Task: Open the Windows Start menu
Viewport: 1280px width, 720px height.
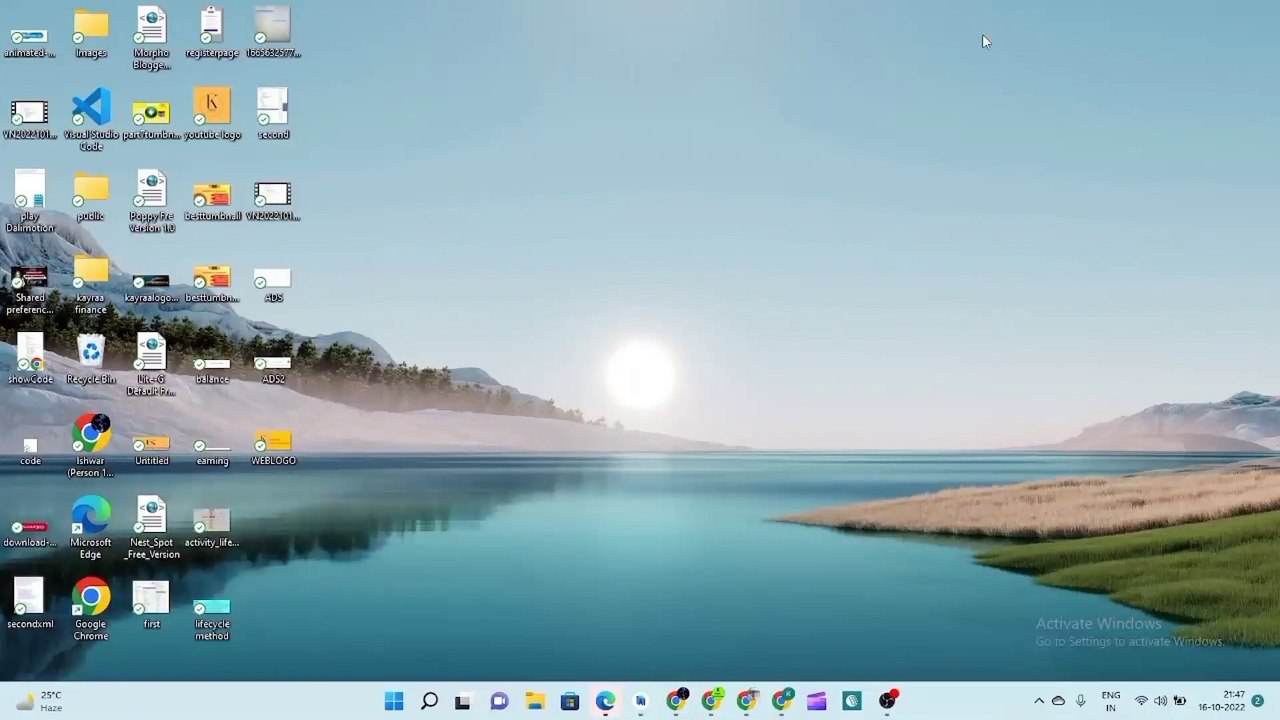Action: tap(394, 701)
